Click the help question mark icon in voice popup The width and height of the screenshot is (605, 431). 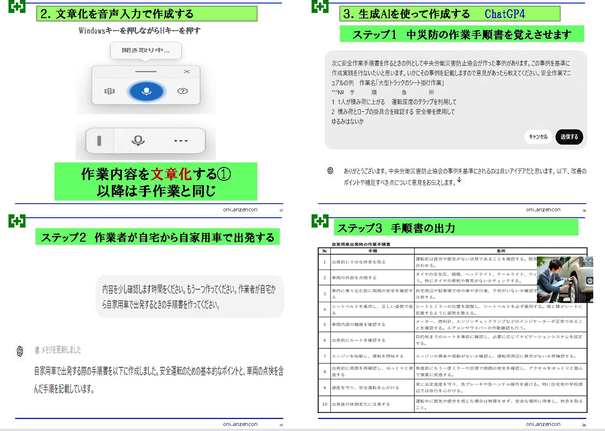pos(183,91)
